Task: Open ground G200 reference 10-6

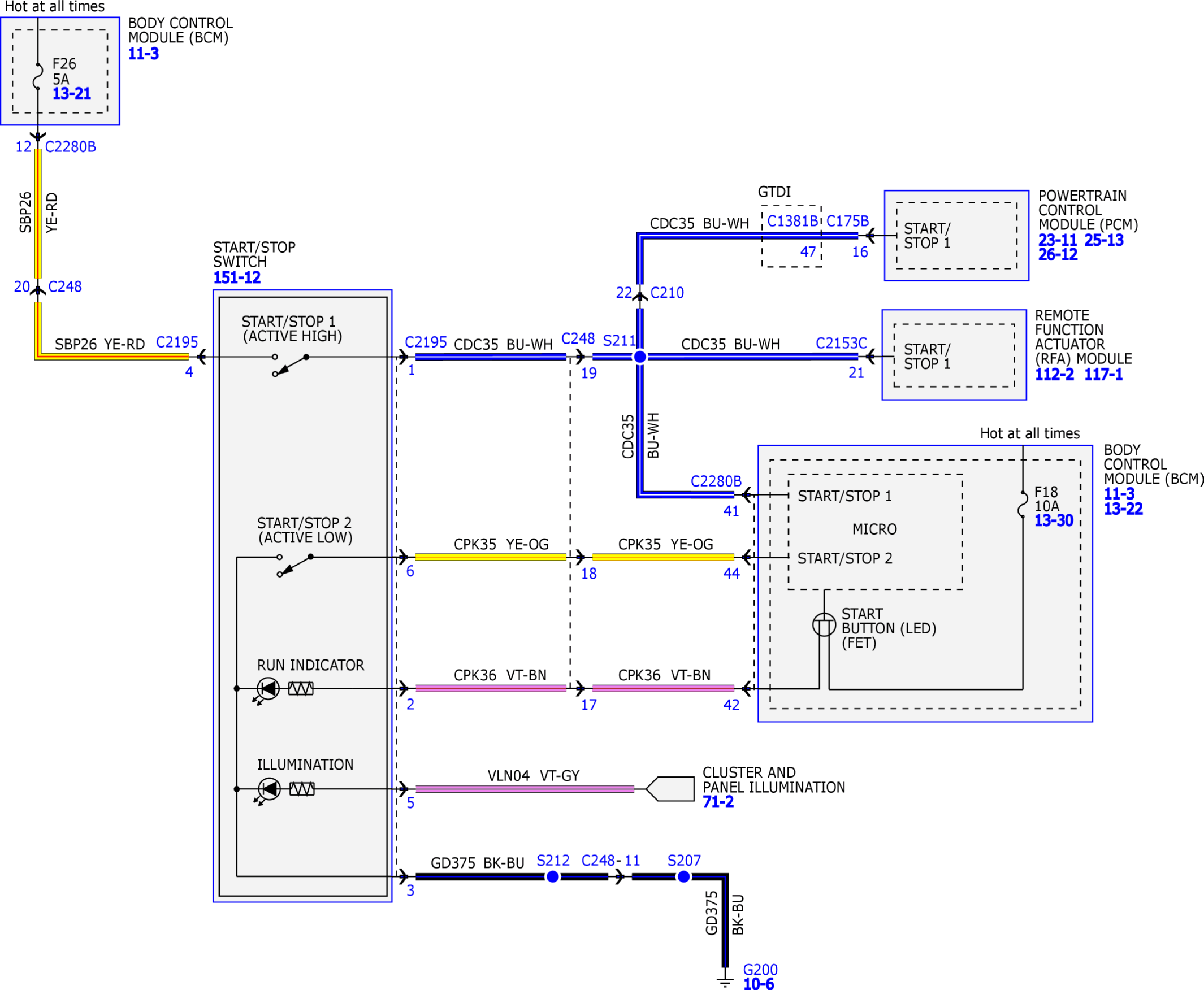Action: click(x=759, y=983)
